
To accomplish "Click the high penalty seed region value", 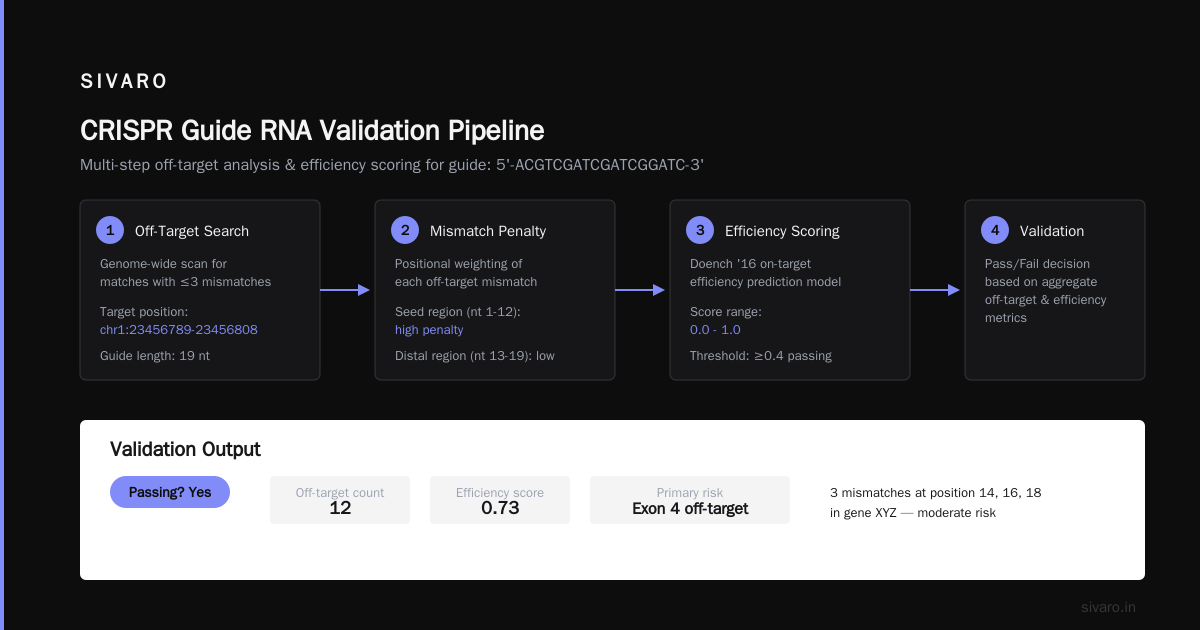I will [x=429, y=329].
